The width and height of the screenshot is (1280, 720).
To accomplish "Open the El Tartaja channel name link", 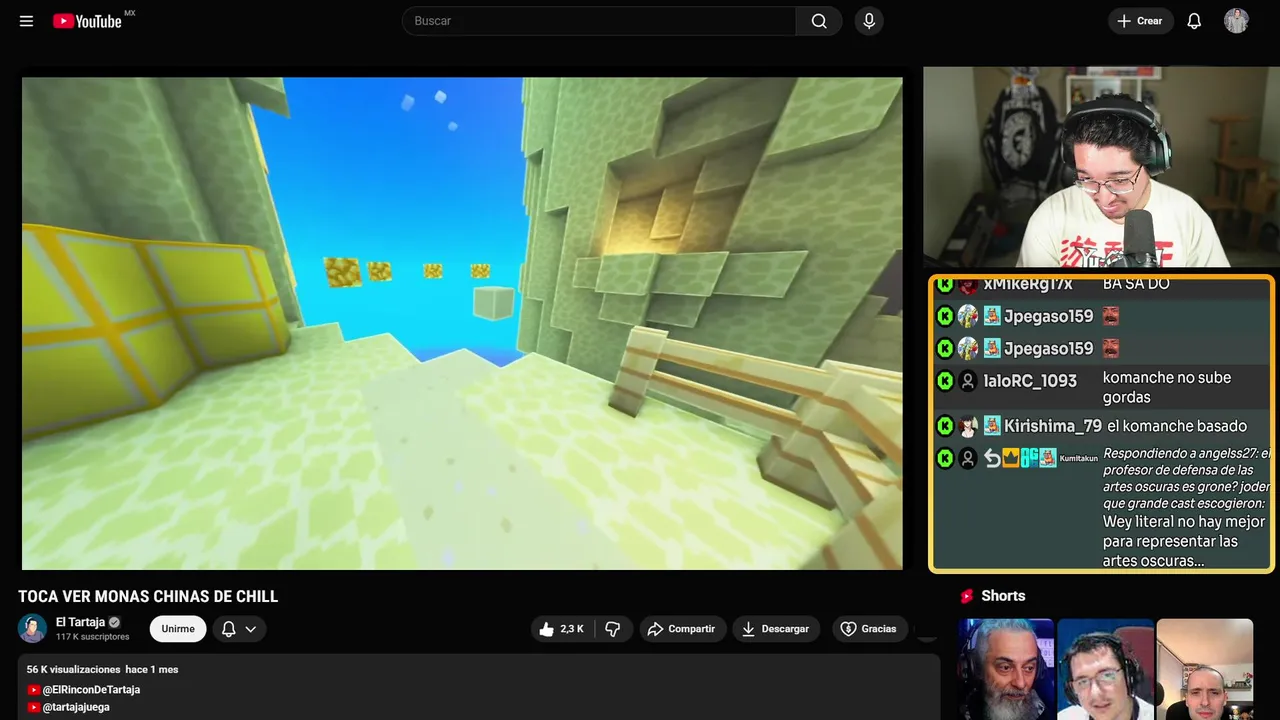I will pyautogui.click(x=80, y=622).
